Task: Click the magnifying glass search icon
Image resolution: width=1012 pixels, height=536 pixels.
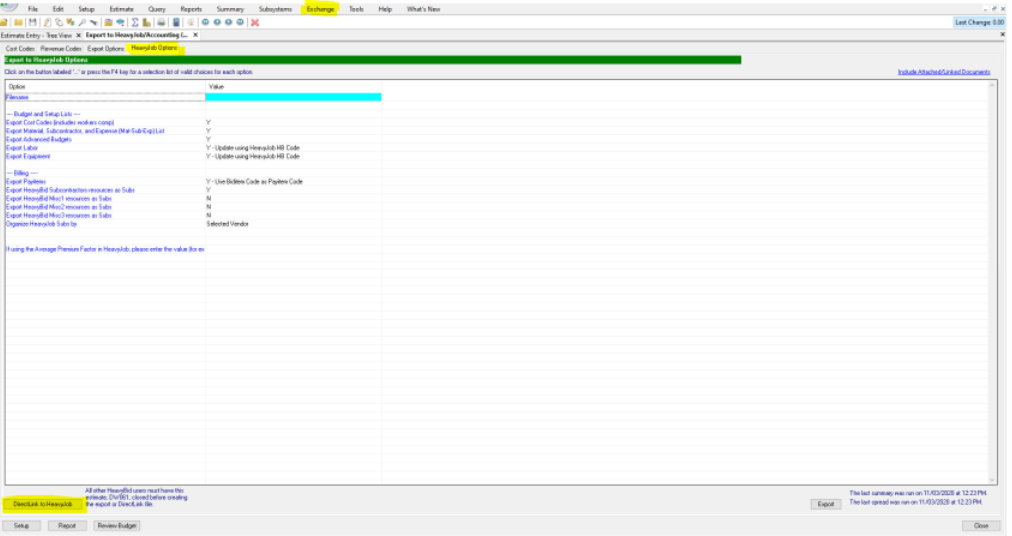Action: tap(82, 22)
